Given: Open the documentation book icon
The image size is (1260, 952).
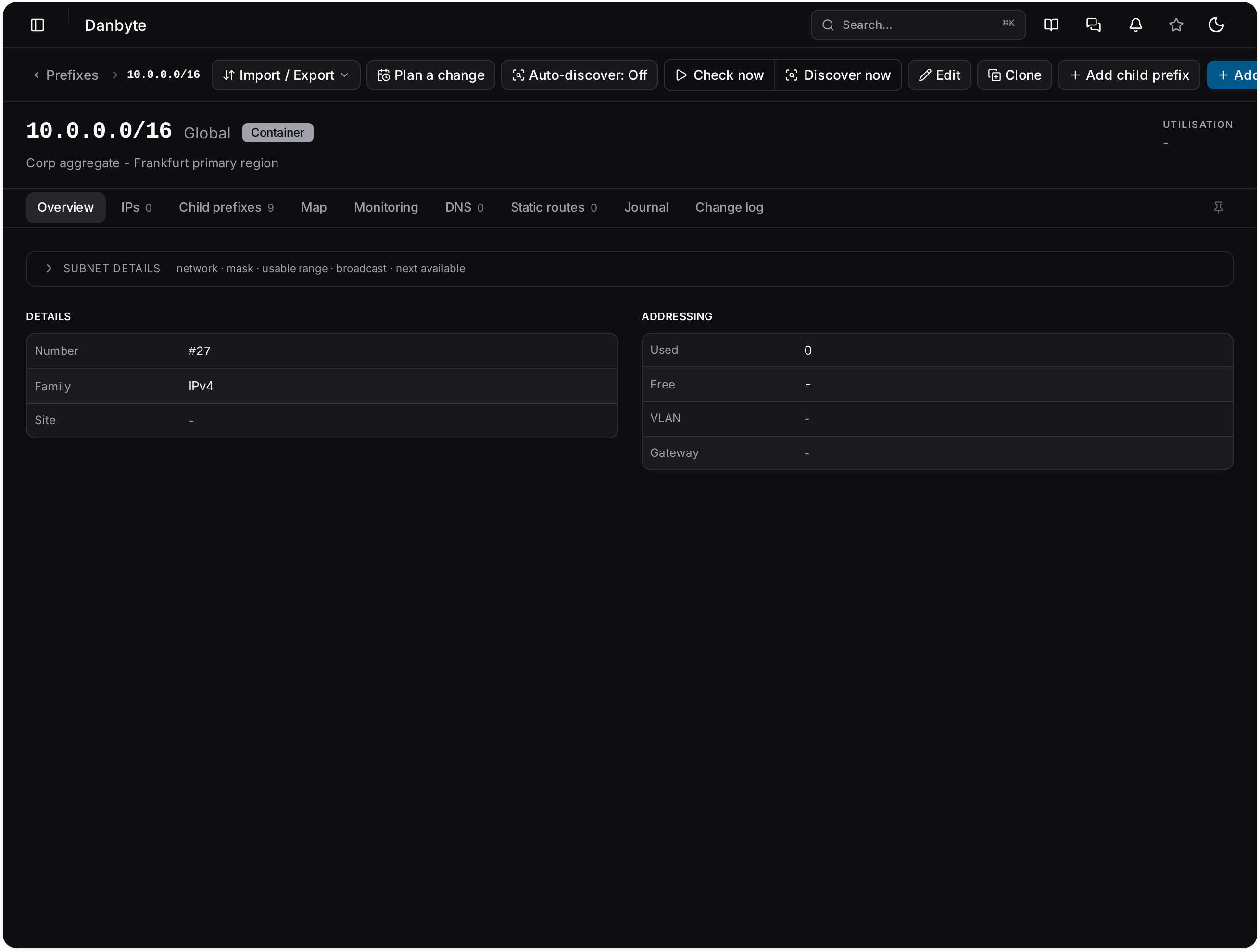Looking at the screenshot, I should coord(1051,25).
